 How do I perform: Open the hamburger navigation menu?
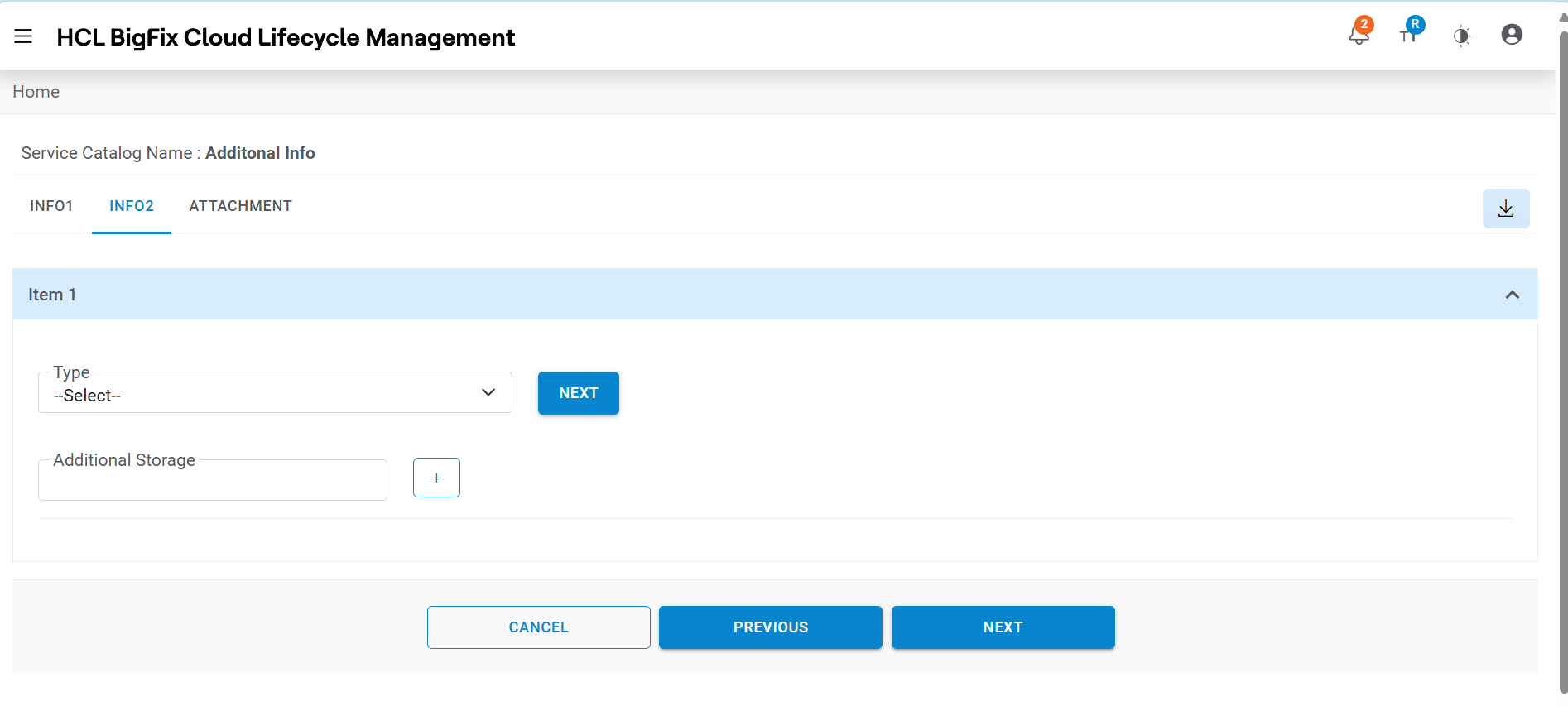click(23, 36)
